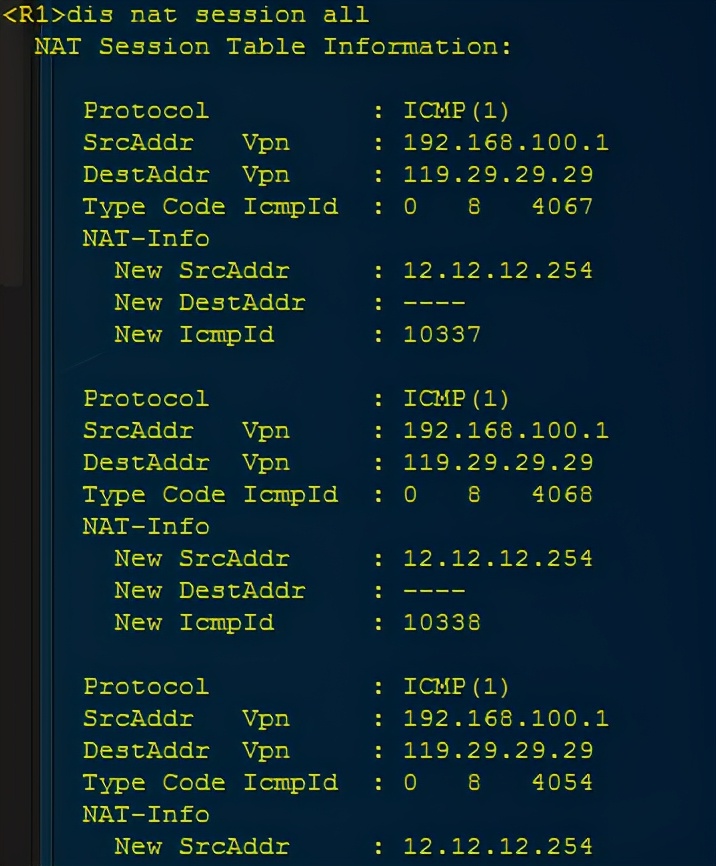
Task: Click the IcmpId value 4068
Action: click(563, 495)
